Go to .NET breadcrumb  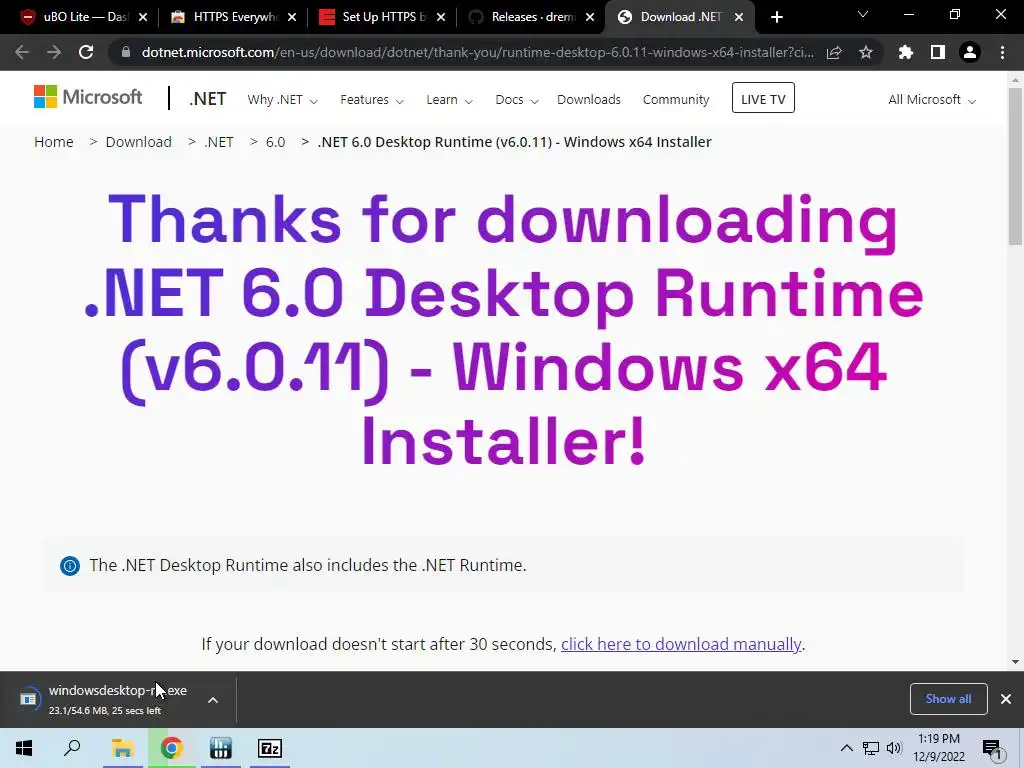[x=219, y=142]
